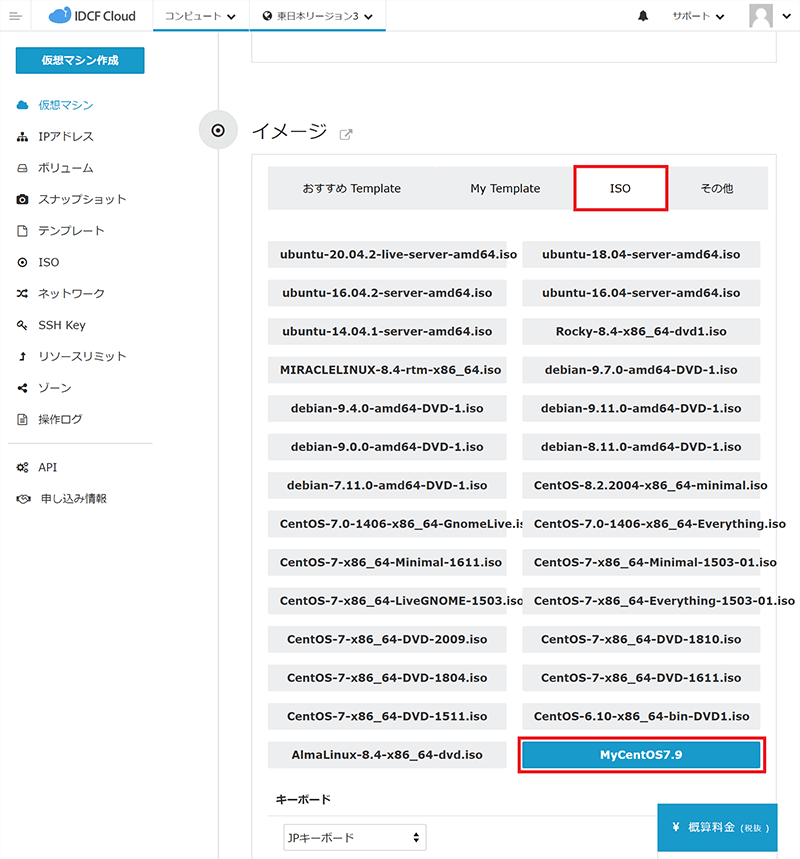This screenshot has width=800, height=859.
Task: Select Rocky-8.4-x86_64-dvd1.iso
Action: [641, 331]
